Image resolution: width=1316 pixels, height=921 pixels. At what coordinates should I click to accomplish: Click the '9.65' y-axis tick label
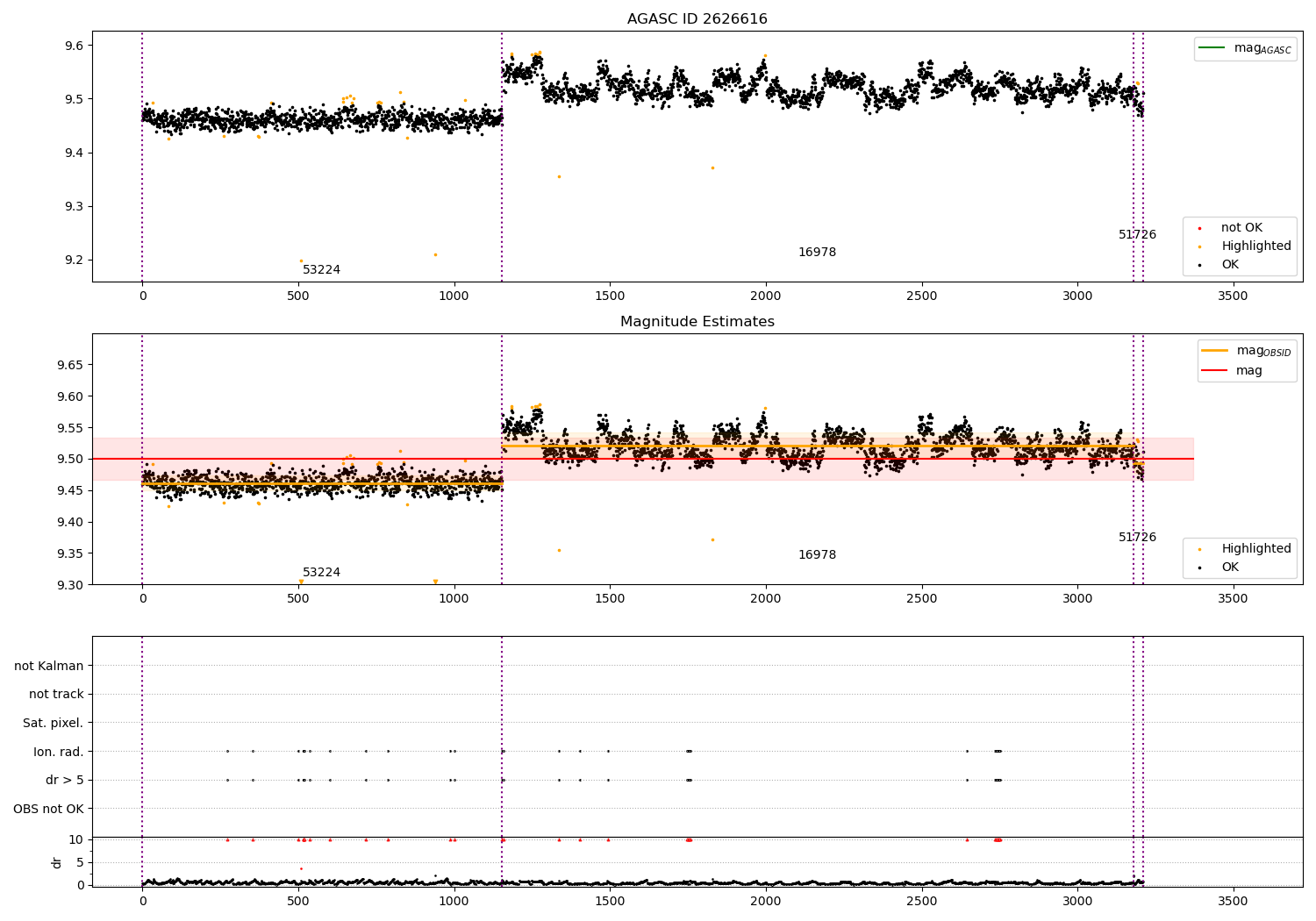70,365
